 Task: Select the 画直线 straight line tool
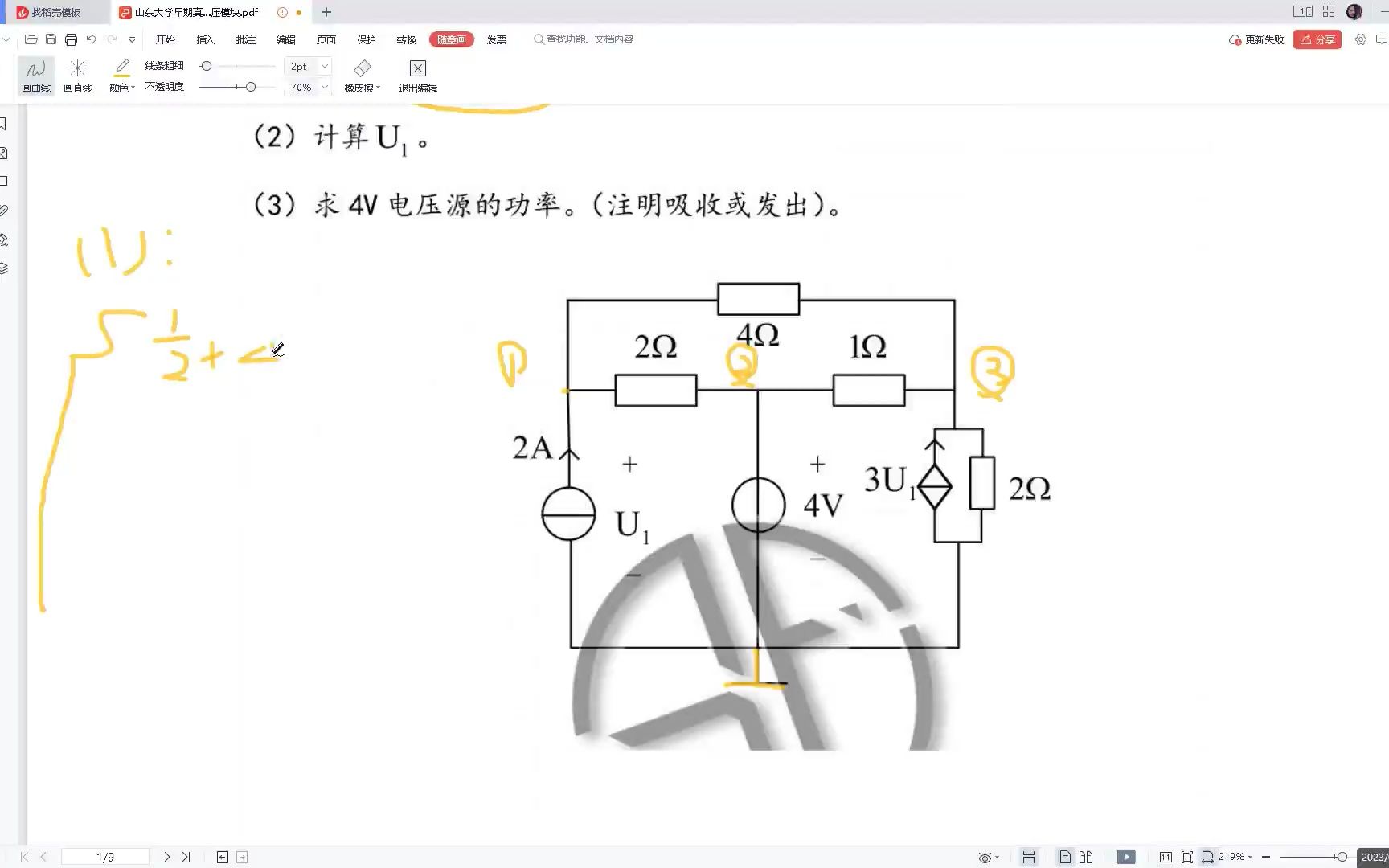tap(78, 76)
